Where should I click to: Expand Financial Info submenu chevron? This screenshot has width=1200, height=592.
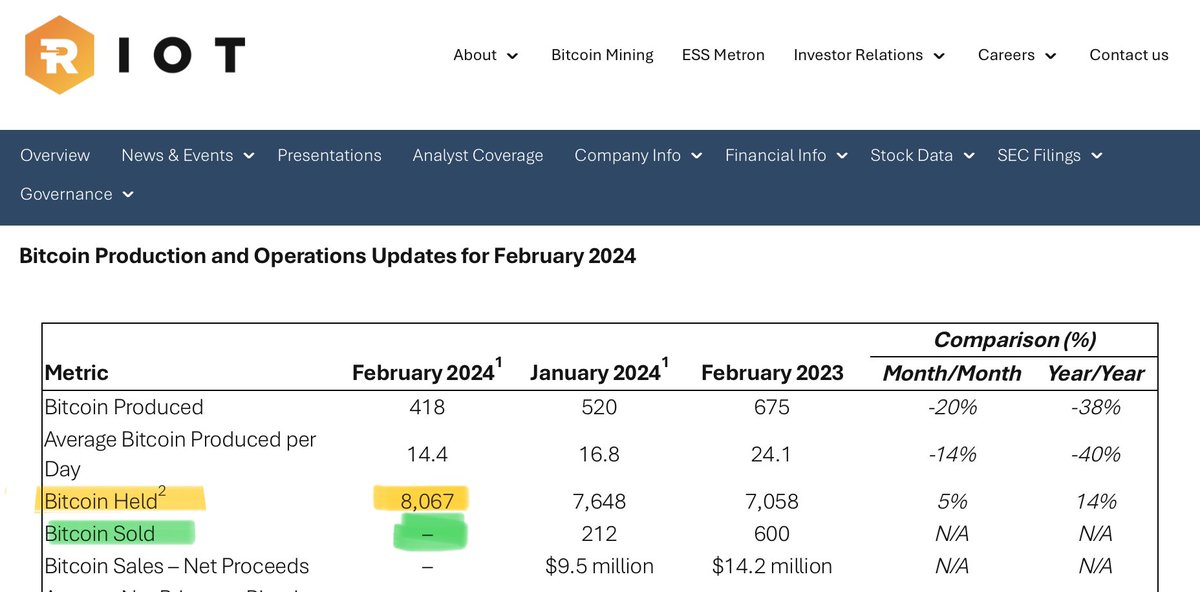(842, 156)
